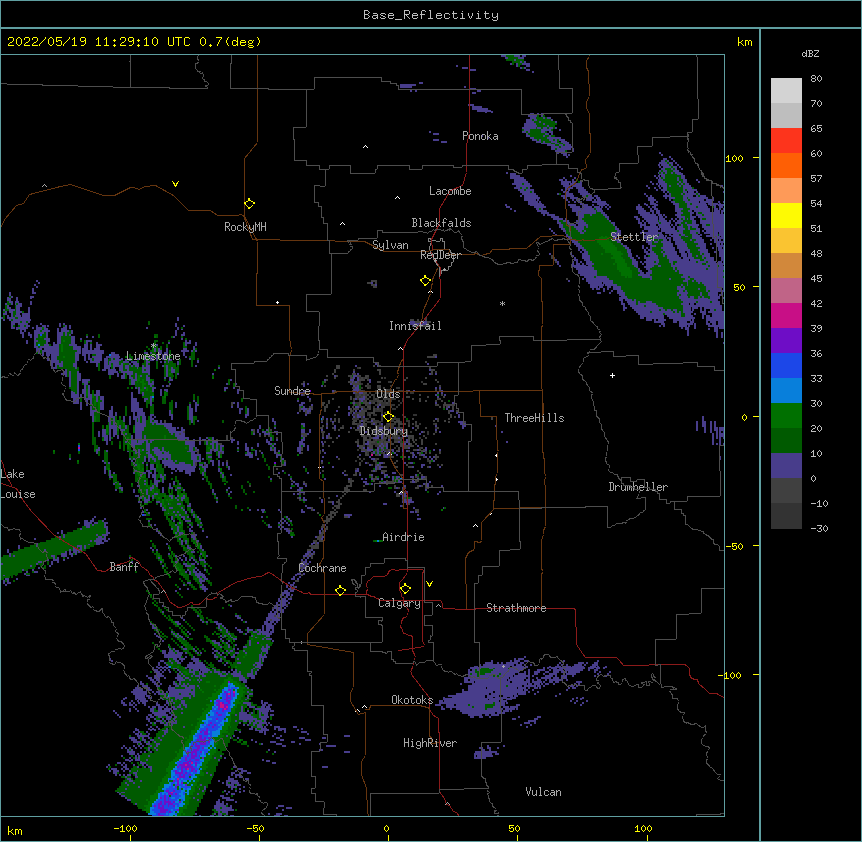Select the bright green 20-30 dBZ swatch
The height and width of the screenshot is (842, 862).
(786, 416)
